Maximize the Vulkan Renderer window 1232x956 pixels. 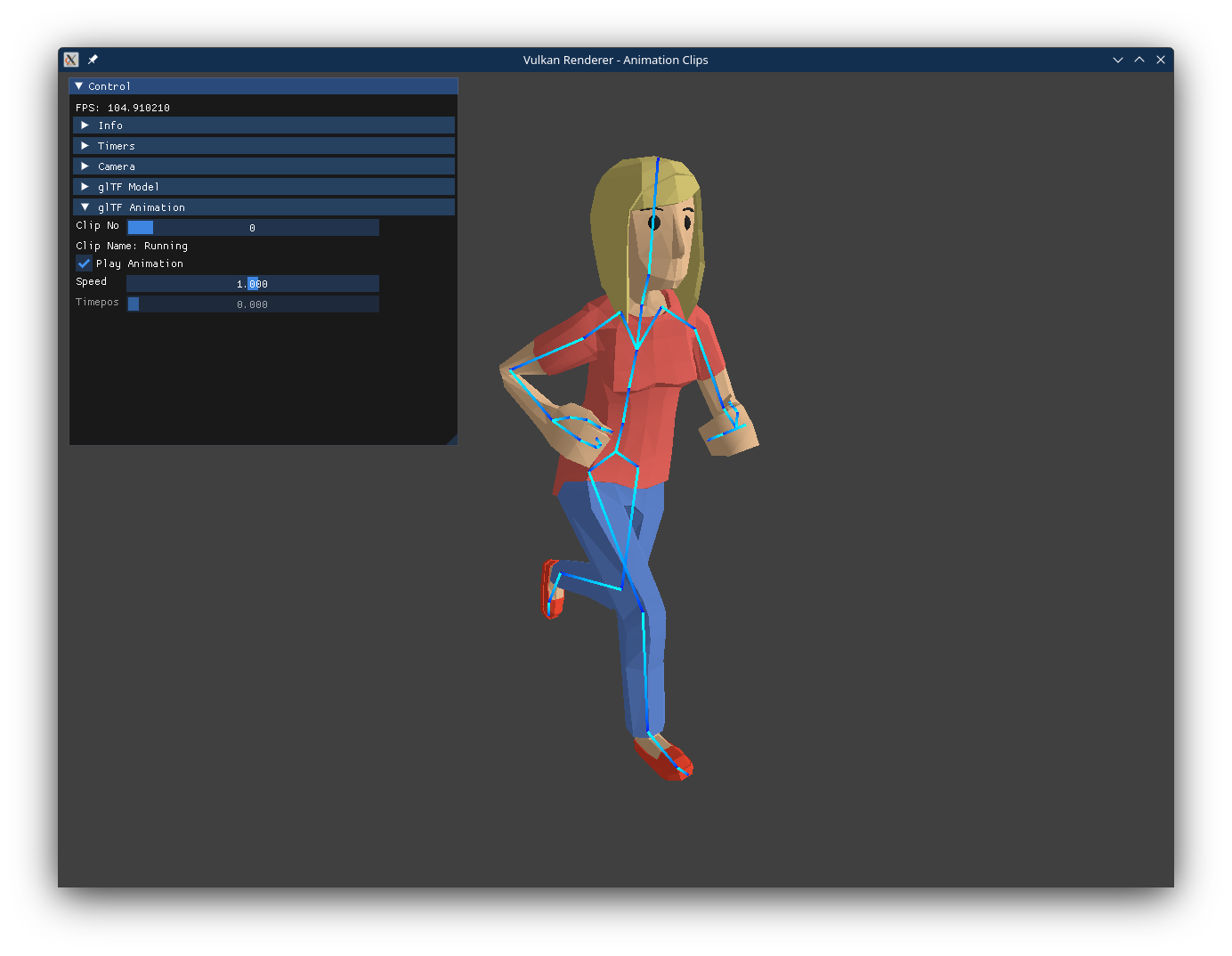click(1139, 60)
